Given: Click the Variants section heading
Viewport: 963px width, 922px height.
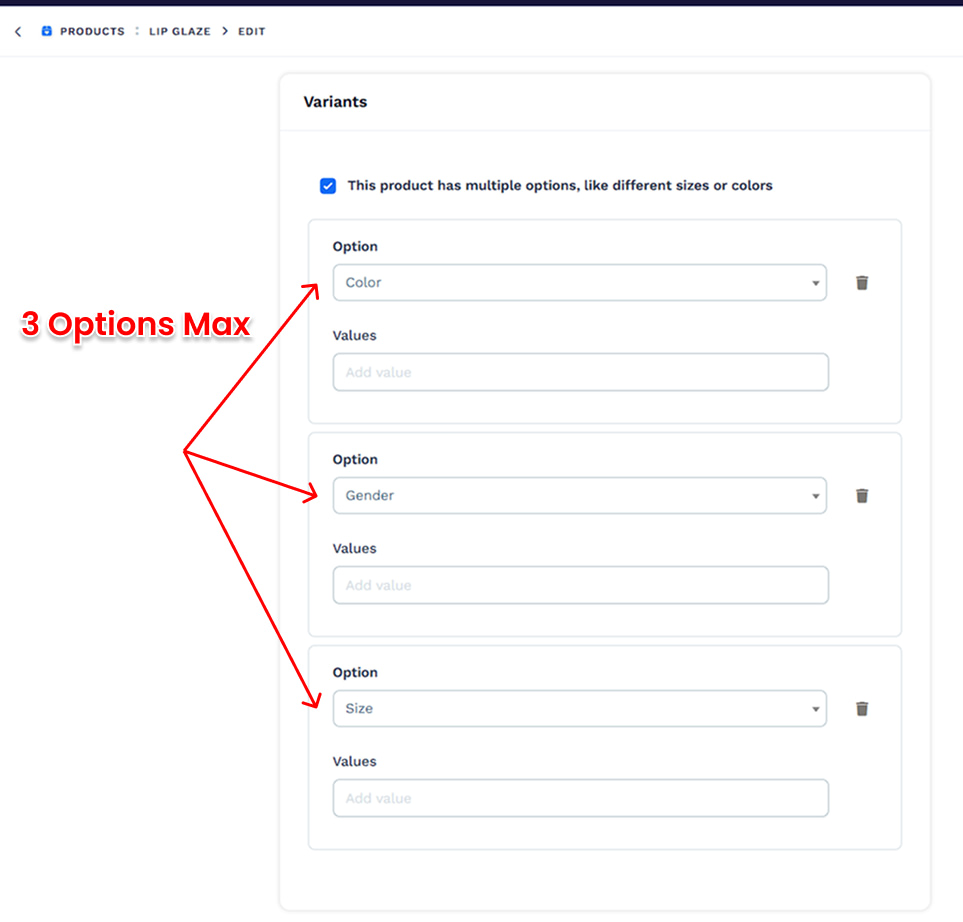Looking at the screenshot, I should point(335,102).
